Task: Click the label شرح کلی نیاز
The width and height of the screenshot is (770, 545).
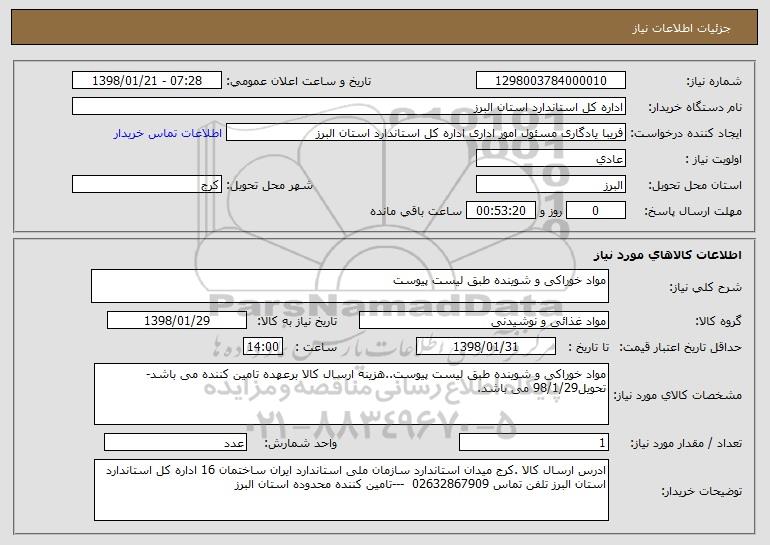Action: click(x=706, y=288)
